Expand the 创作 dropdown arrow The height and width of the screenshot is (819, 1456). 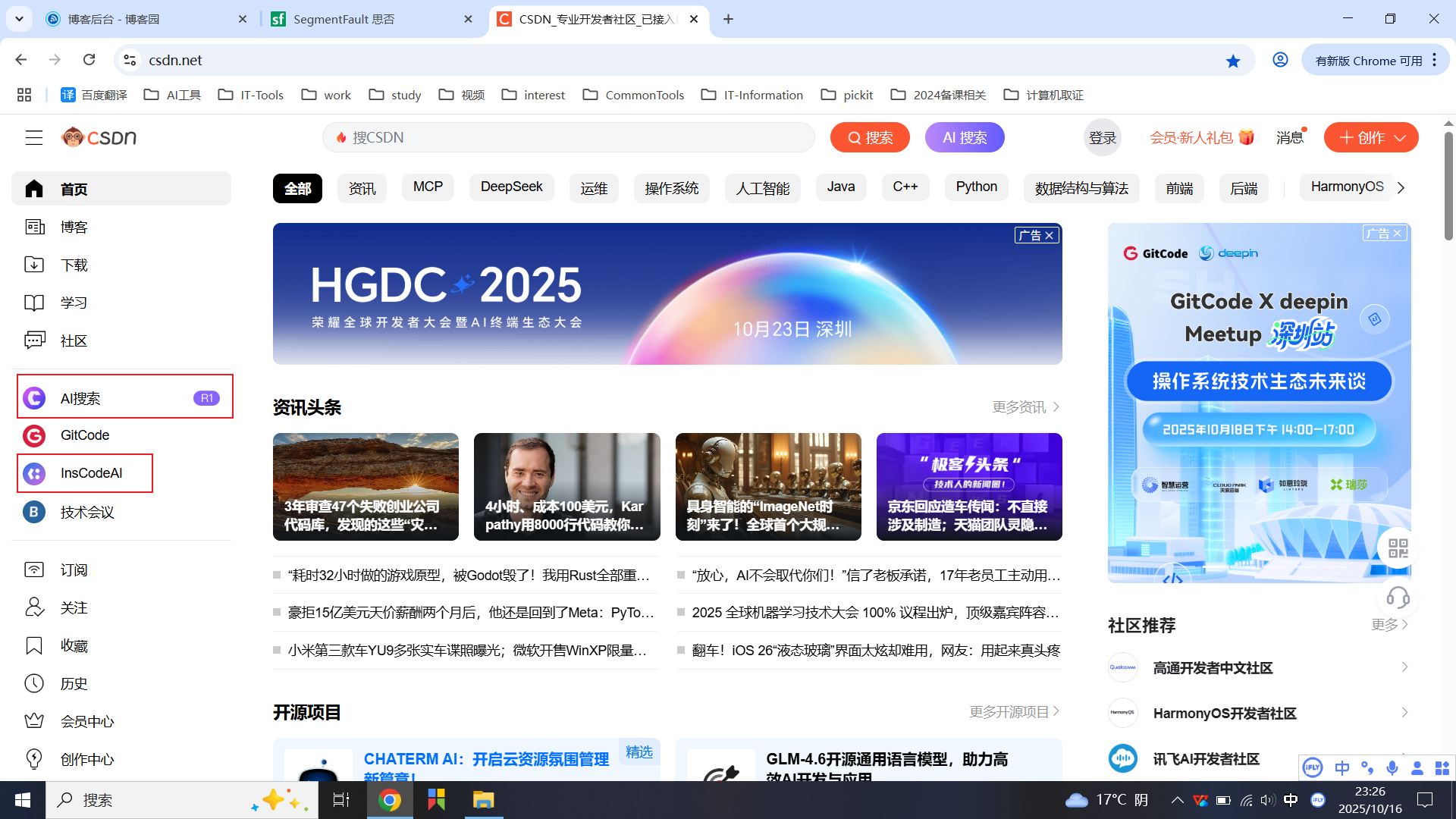click(1401, 138)
